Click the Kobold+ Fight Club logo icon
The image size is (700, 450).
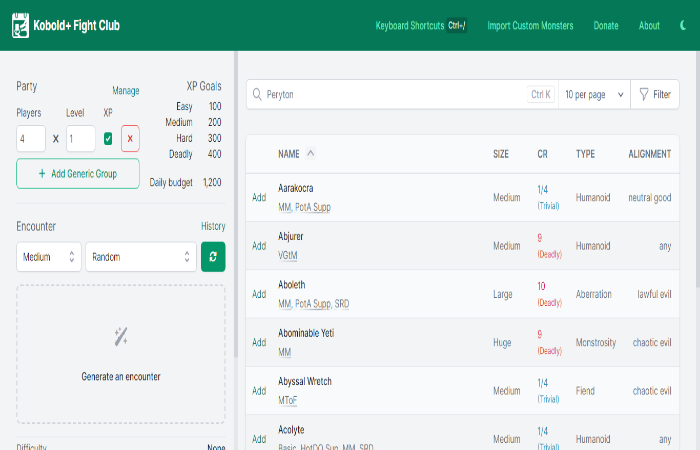tap(20, 25)
